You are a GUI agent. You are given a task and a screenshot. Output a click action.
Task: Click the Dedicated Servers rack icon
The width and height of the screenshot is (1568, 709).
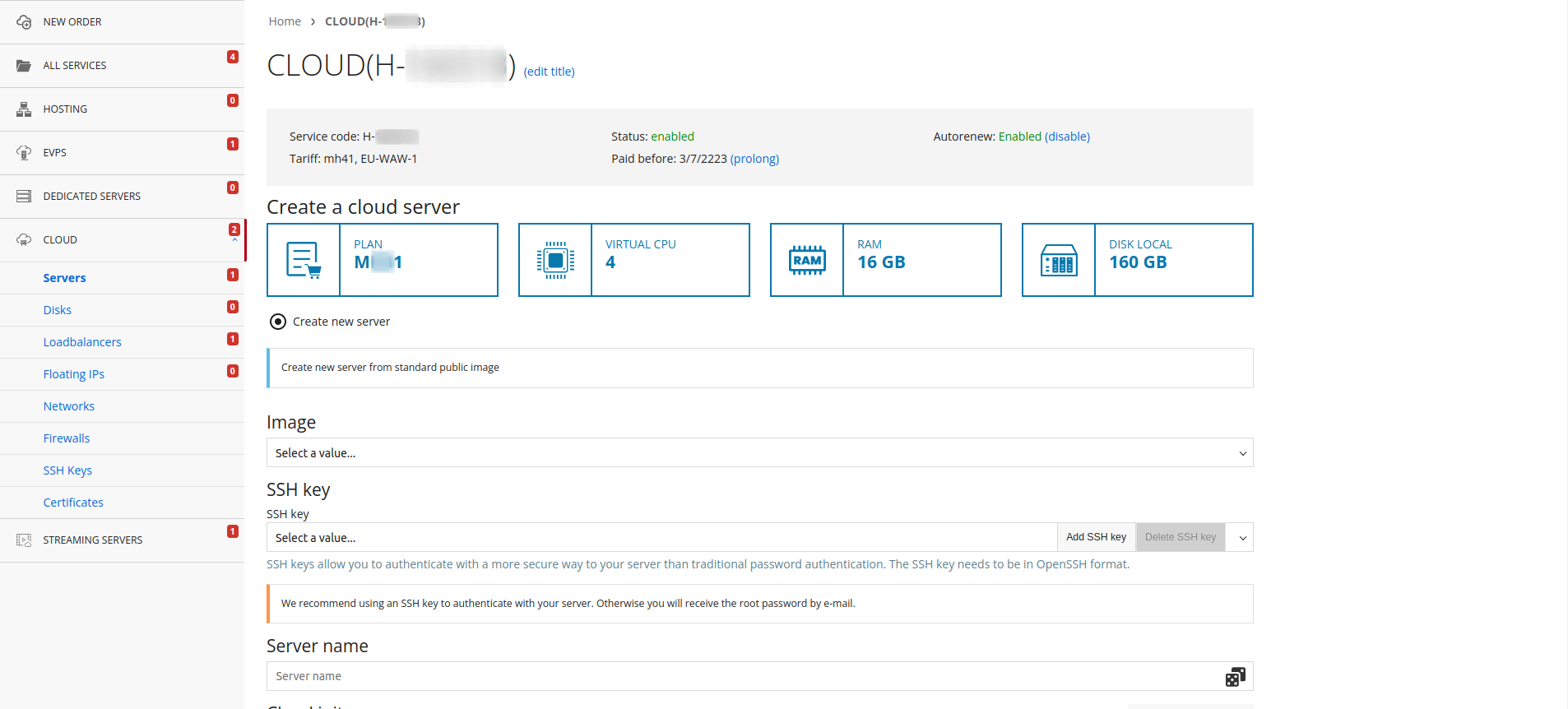[24, 197]
